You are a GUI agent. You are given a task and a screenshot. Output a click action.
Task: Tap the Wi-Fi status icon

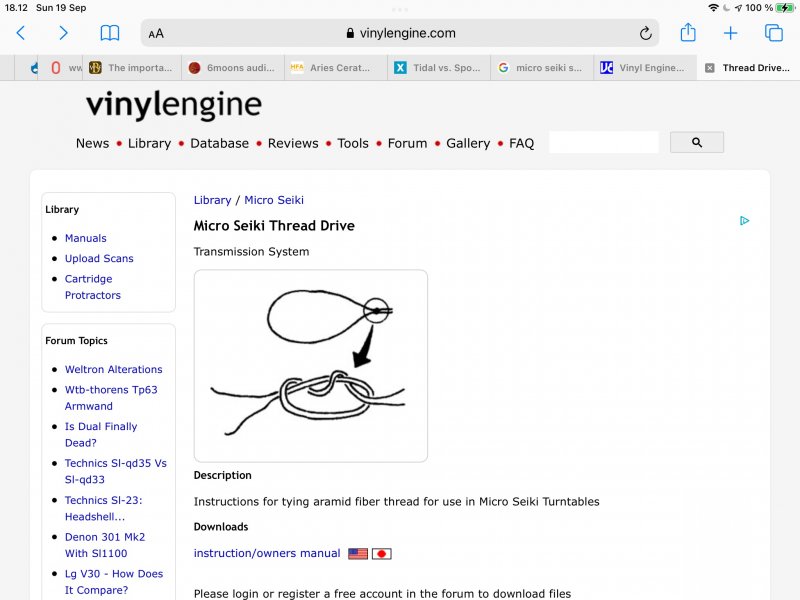point(713,8)
